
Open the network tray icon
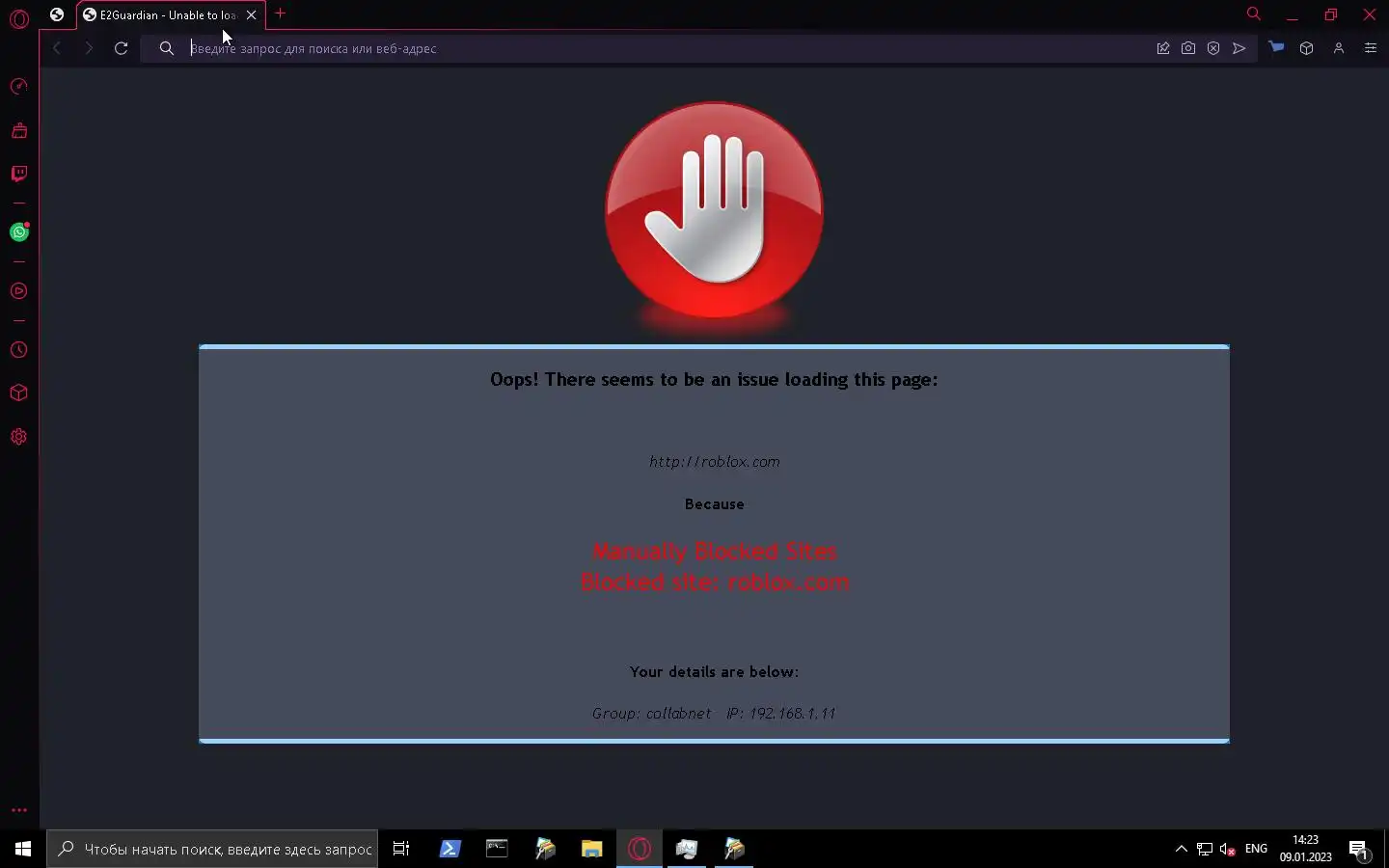1205,849
